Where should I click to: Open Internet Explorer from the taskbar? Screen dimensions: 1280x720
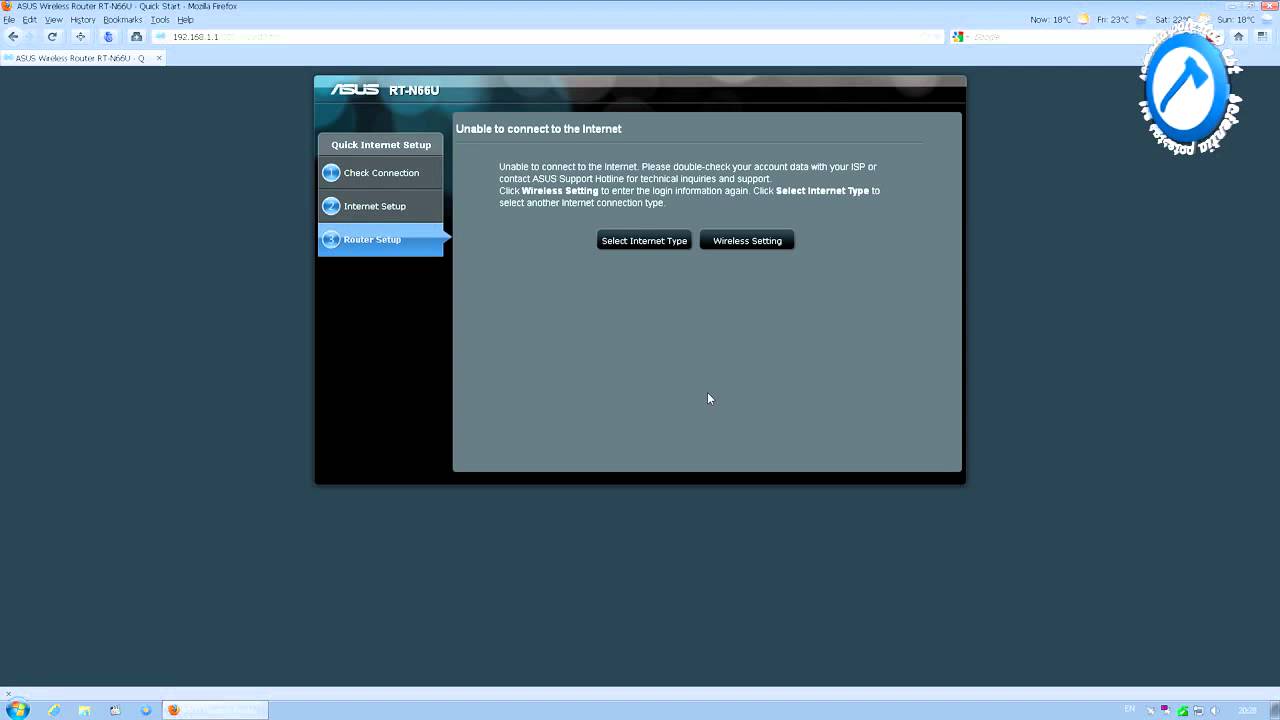click(54, 710)
